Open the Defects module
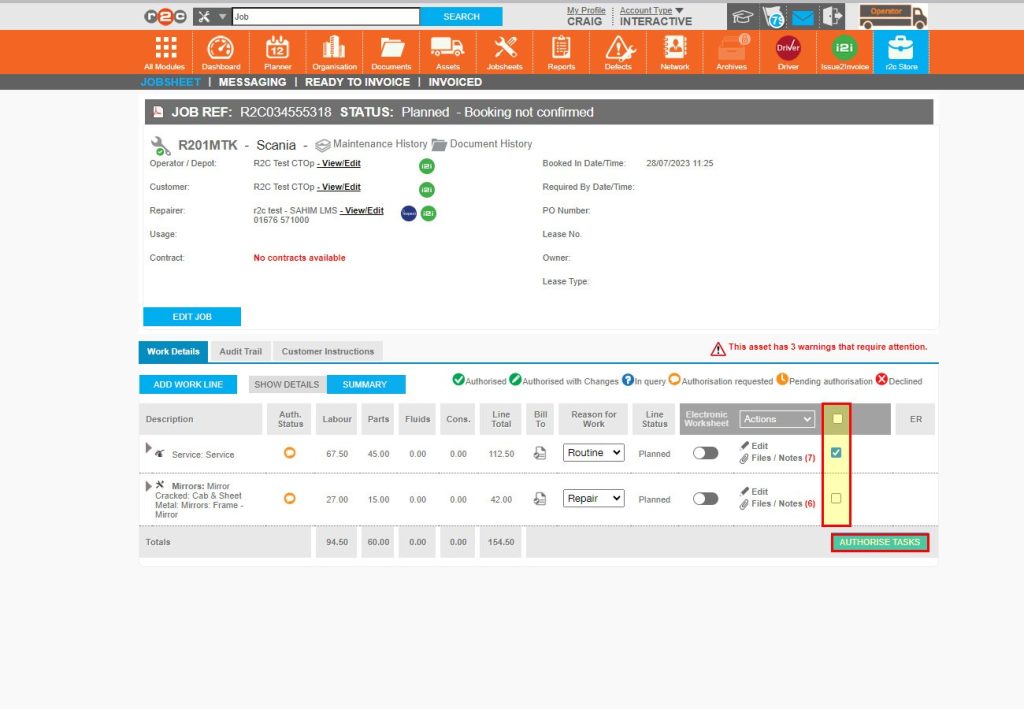Screen dimensions: 1024x709 (x=617, y=52)
